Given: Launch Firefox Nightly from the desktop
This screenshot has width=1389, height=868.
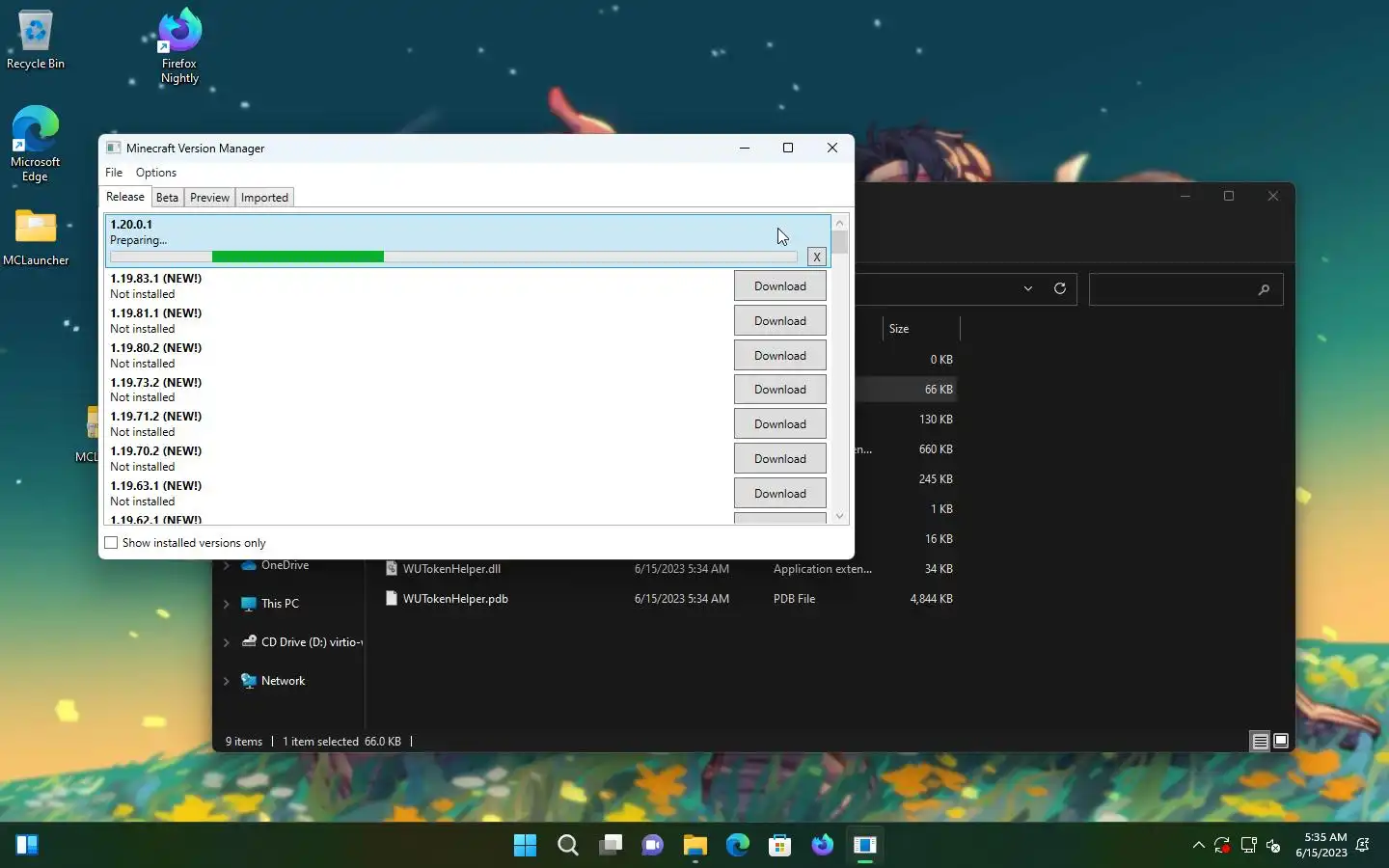Looking at the screenshot, I should coord(179,46).
